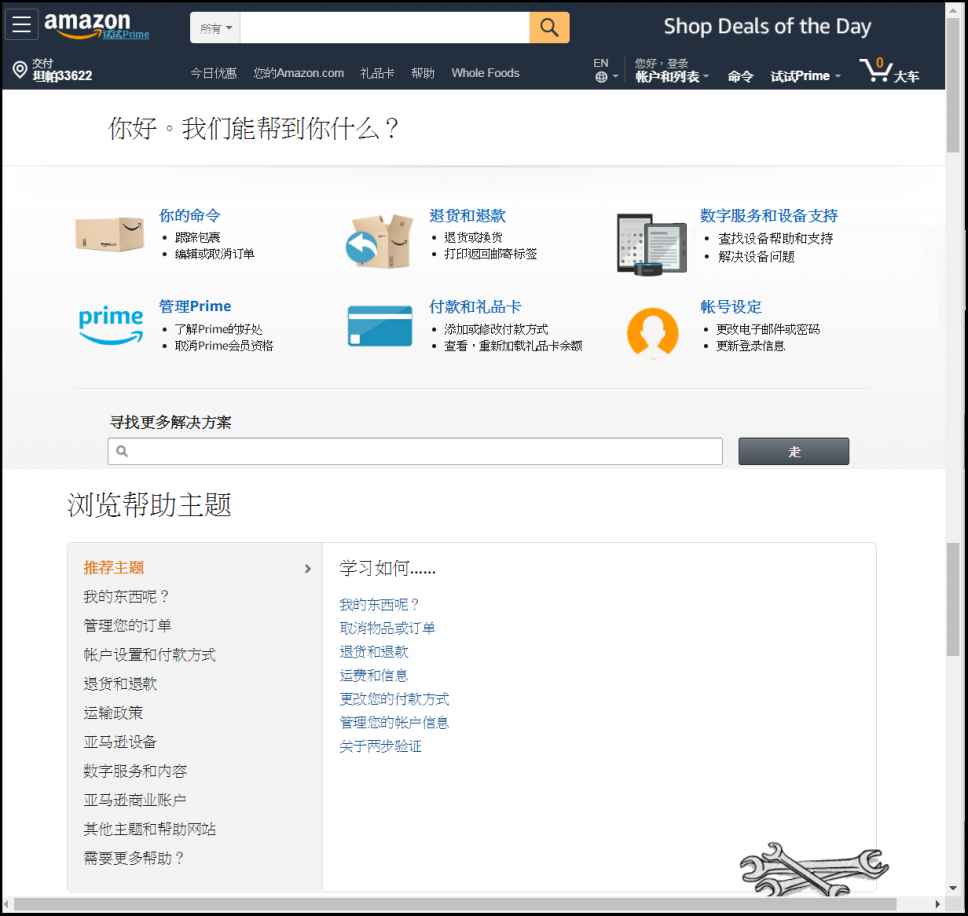Open the 数字服务和设备支持 heading link

point(769,215)
